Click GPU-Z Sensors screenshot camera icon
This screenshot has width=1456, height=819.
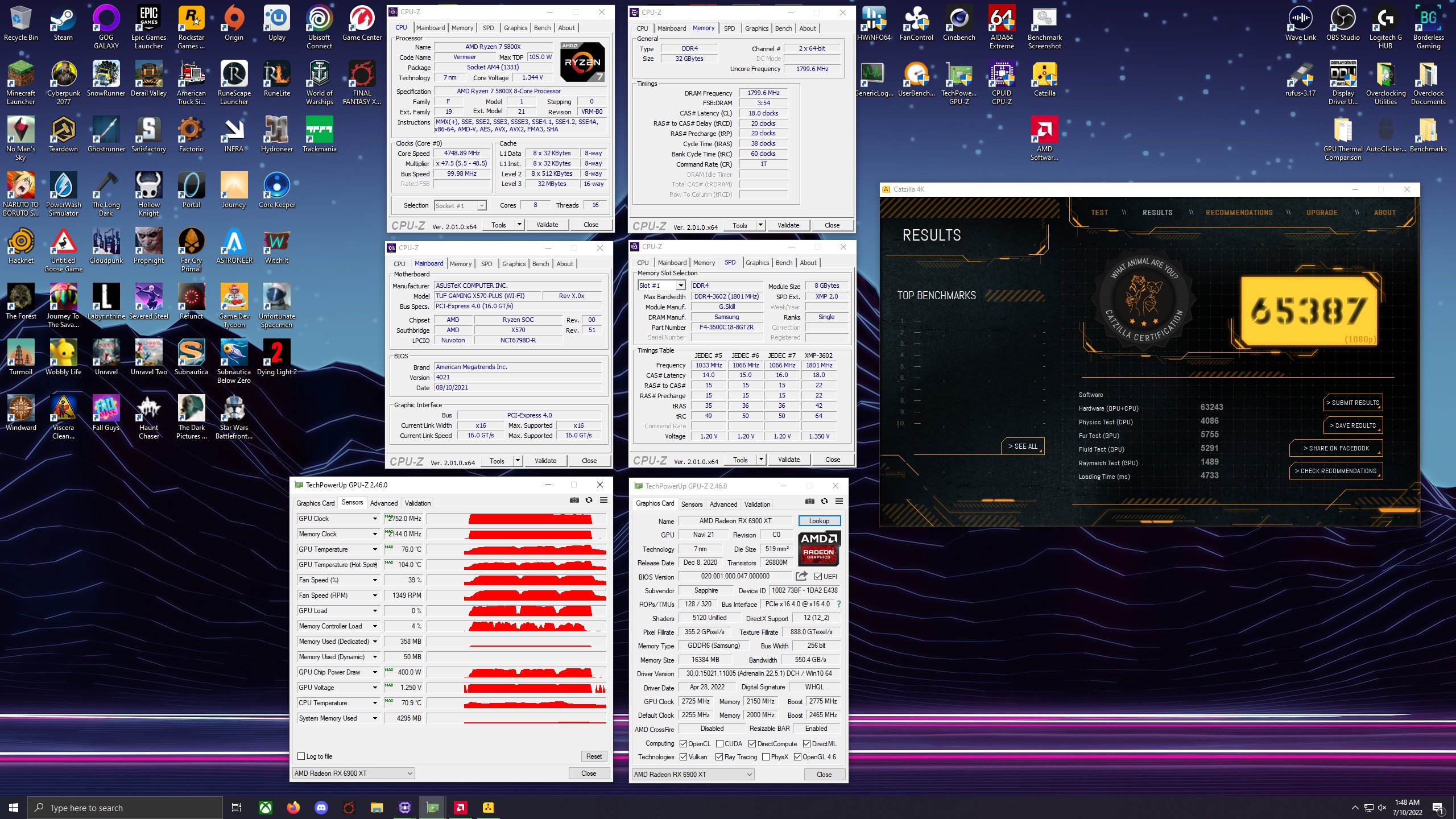(x=574, y=500)
